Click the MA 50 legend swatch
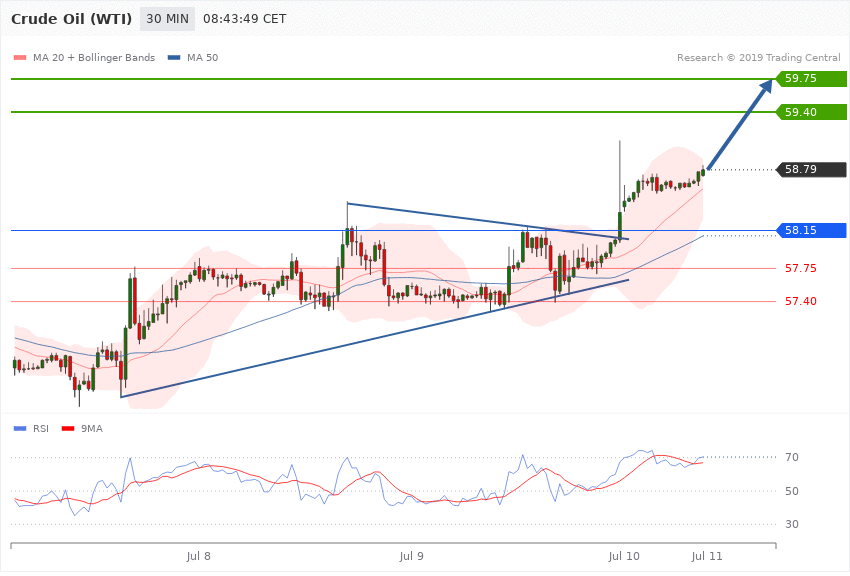 click(174, 57)
